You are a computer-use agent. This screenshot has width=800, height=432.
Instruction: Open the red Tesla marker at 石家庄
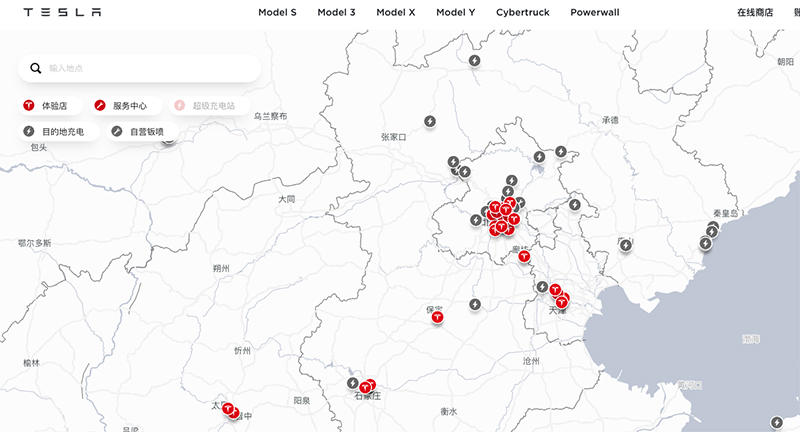(367, 387)
